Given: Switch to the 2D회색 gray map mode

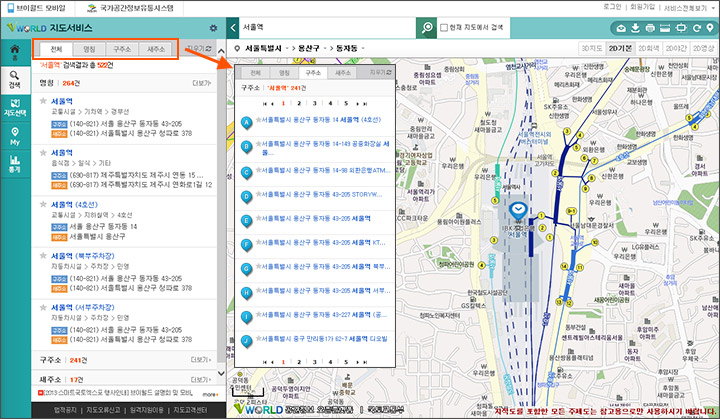Looking at the screenshot, I should point(648,48).
